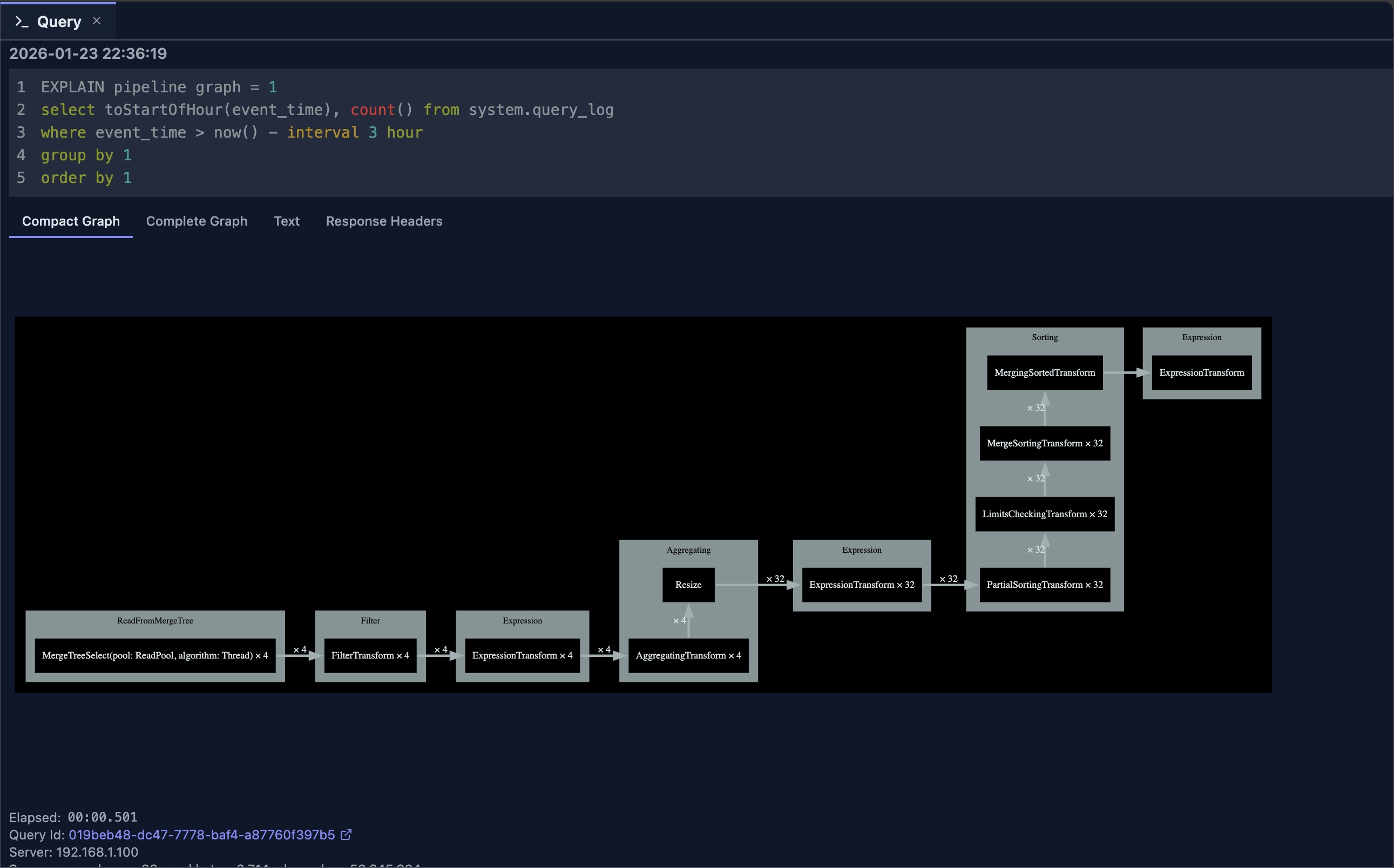Click the external-link icon beside the Query Id
This screenshot has height=868, width=1394.
pyautogui.click(x=346, y=835)
